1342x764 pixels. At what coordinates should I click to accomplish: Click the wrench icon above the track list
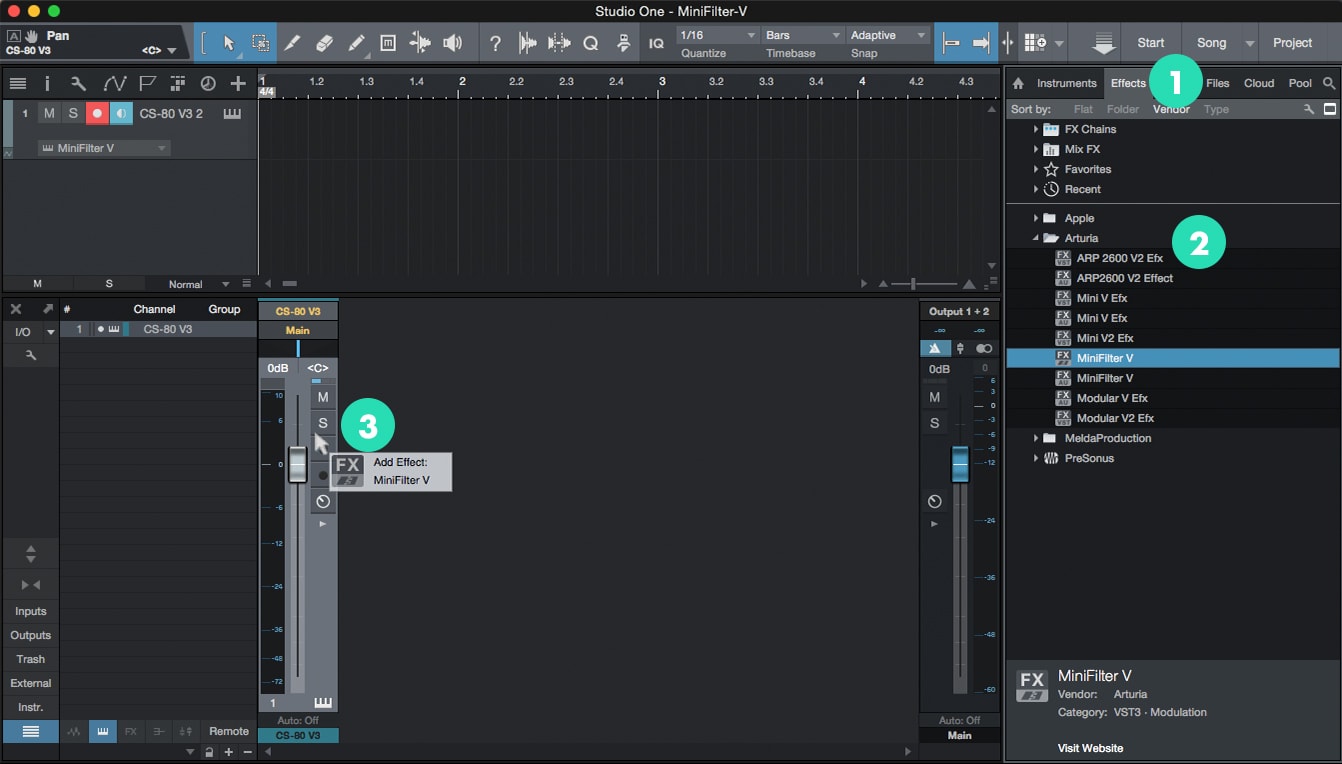[79, 83]
